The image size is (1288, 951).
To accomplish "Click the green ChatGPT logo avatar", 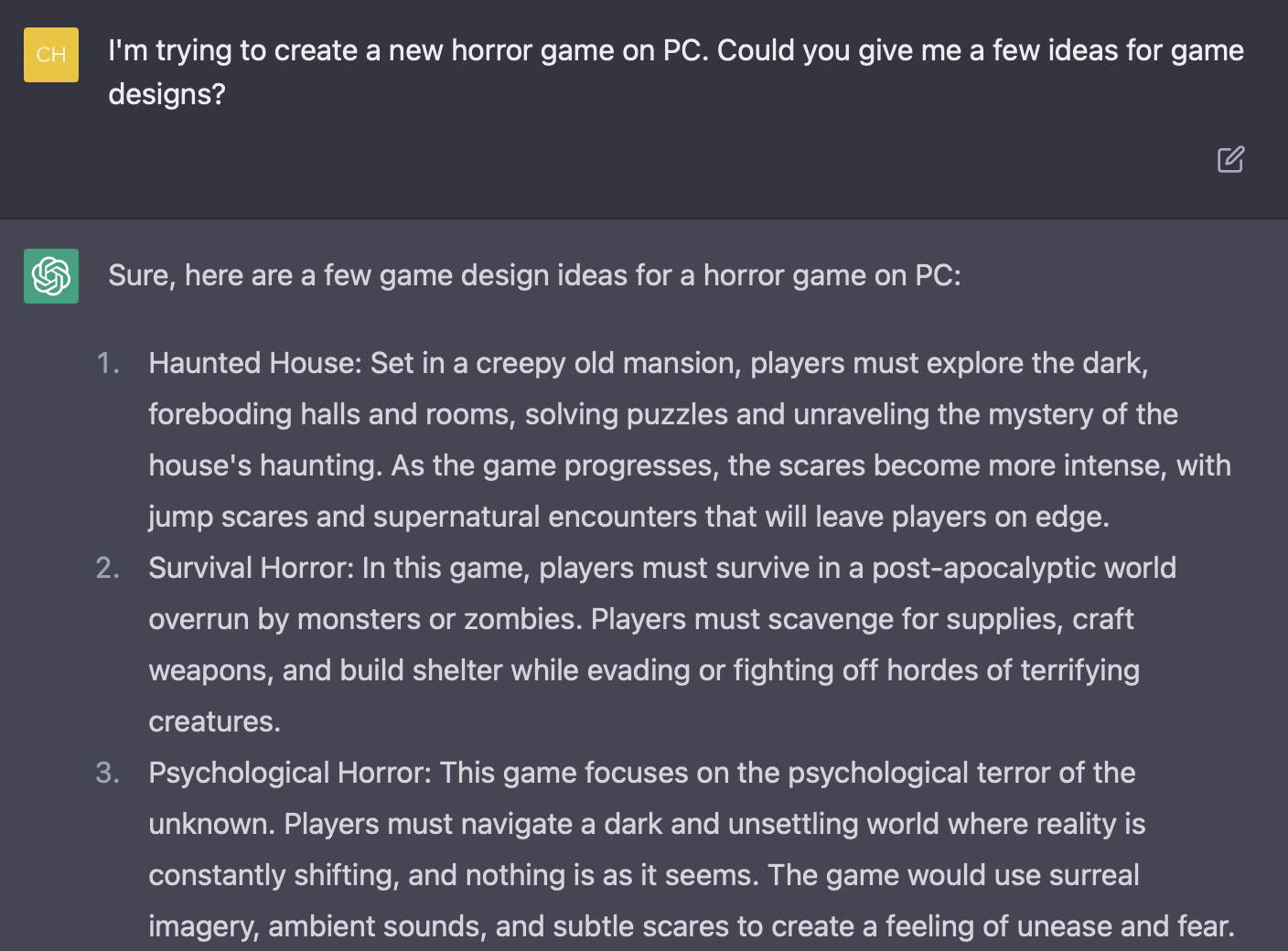I will point(51,276).
